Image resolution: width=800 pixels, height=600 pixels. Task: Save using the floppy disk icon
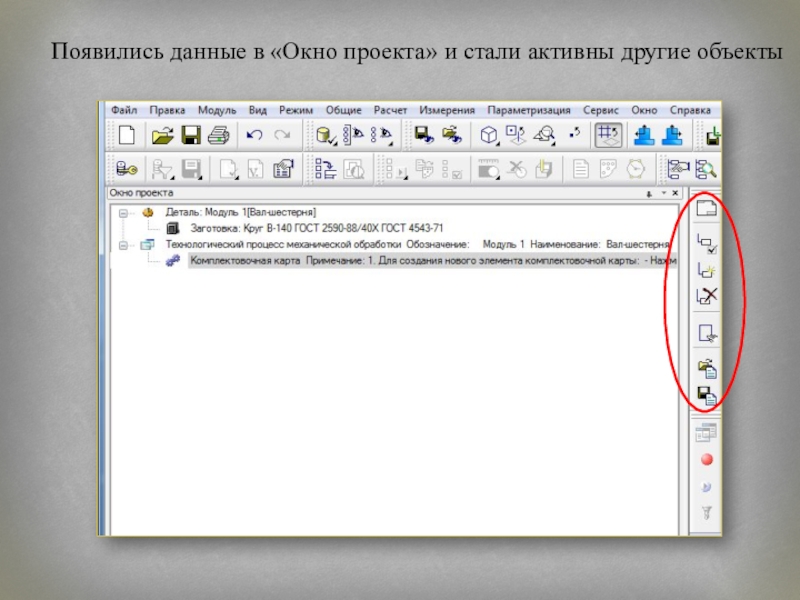click(191, 136)
